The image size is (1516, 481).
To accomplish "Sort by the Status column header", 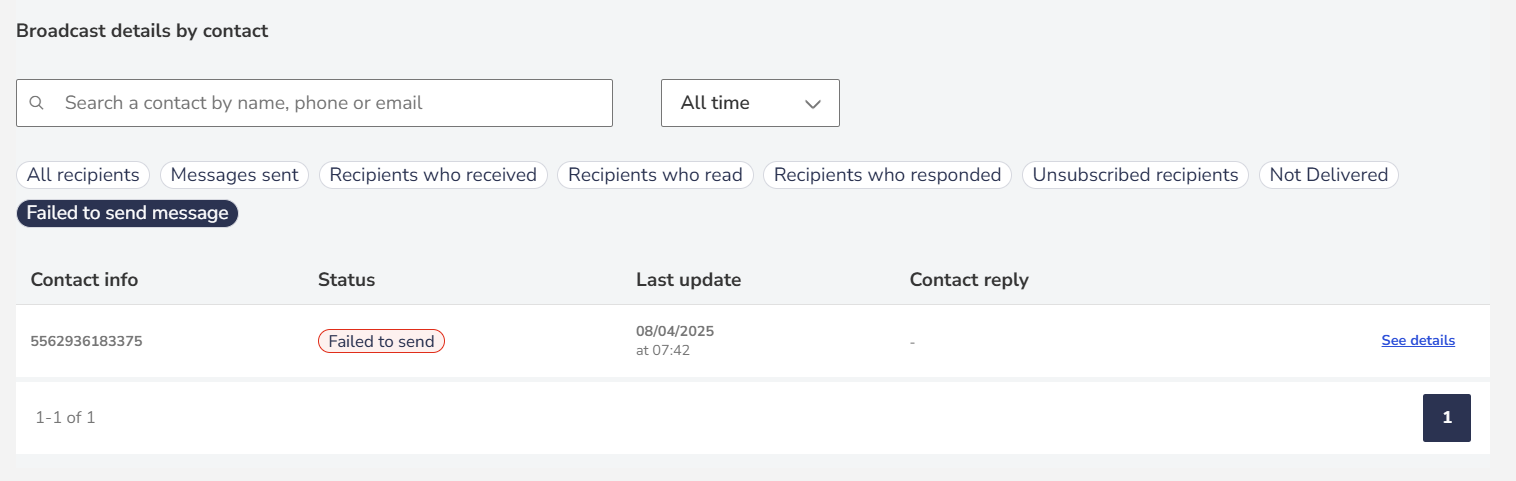I will click(346, 280).
